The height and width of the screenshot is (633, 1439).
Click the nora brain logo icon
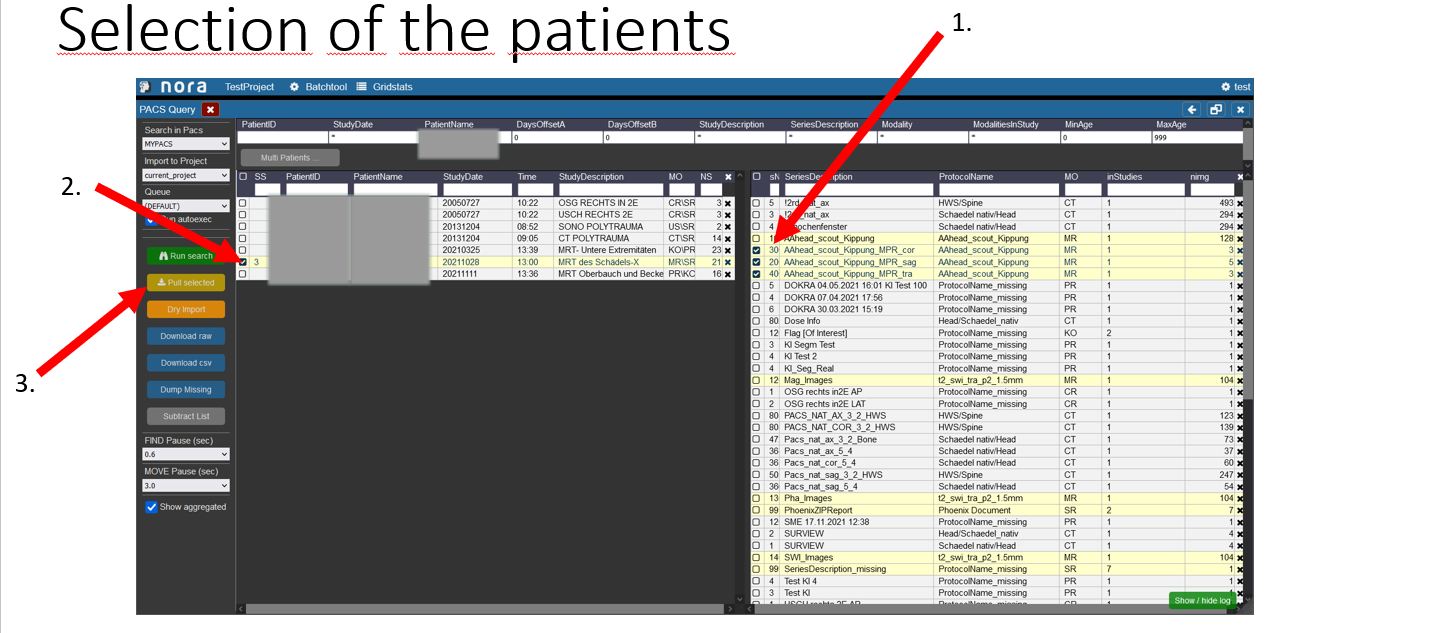pyautogui.click(x=145, y=87)
